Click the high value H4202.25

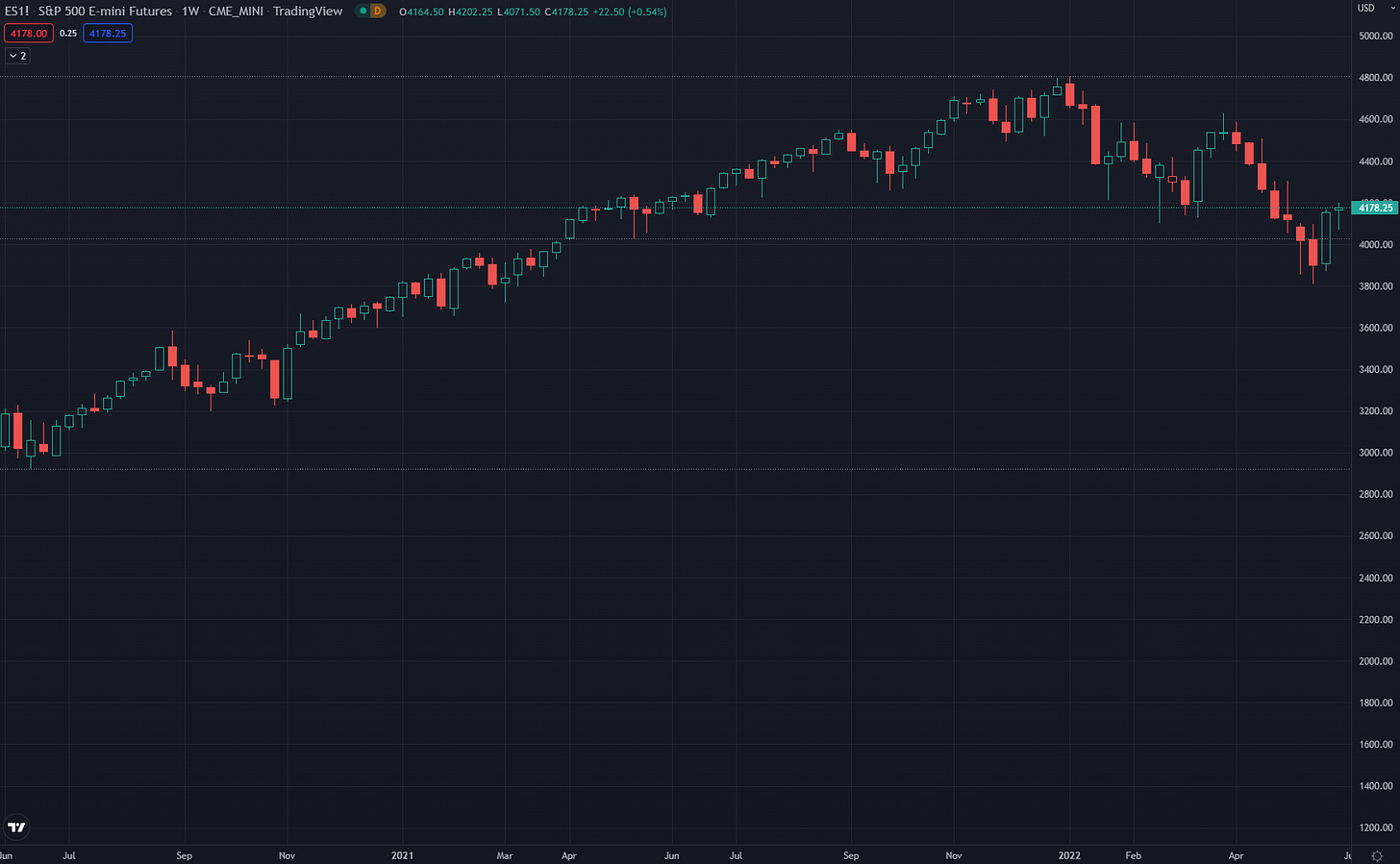coord(471,12)
